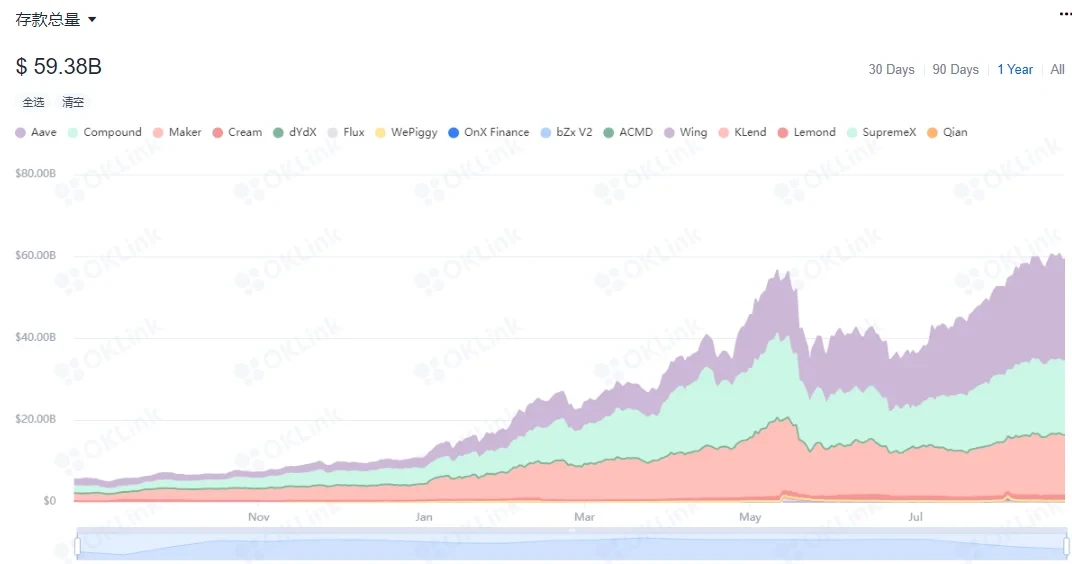
Task: Switch range to 30 Days
Action: (891, 69)
